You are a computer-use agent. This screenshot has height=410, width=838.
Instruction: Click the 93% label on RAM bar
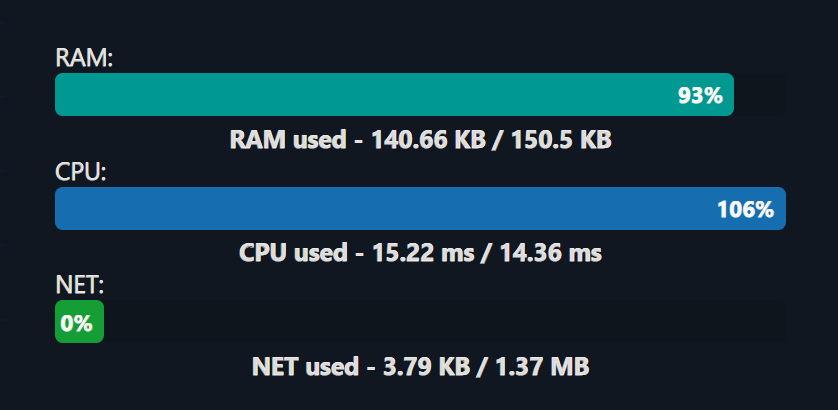pyautogui.click(x=700, y=96)
